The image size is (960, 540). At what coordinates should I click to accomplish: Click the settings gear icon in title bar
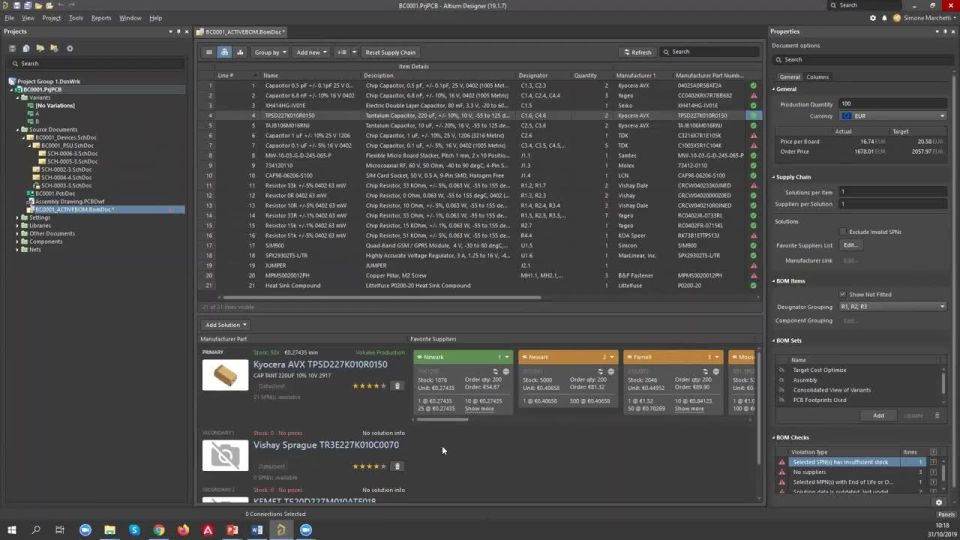point(872,18)
